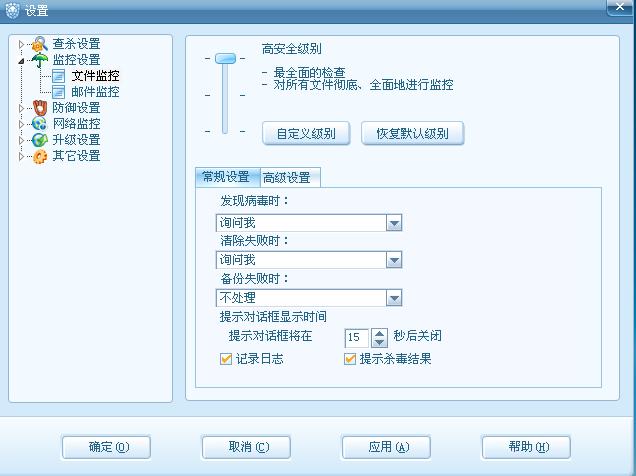
Task: Expand the 其它设置 tree node
Action: (21, 157)
